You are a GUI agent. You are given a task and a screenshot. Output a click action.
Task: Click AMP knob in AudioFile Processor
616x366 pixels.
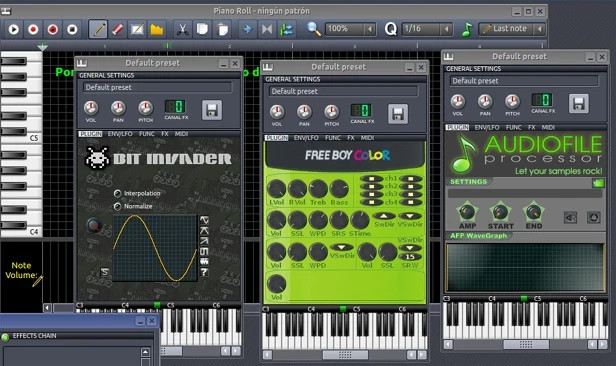(x=467, y=212)
